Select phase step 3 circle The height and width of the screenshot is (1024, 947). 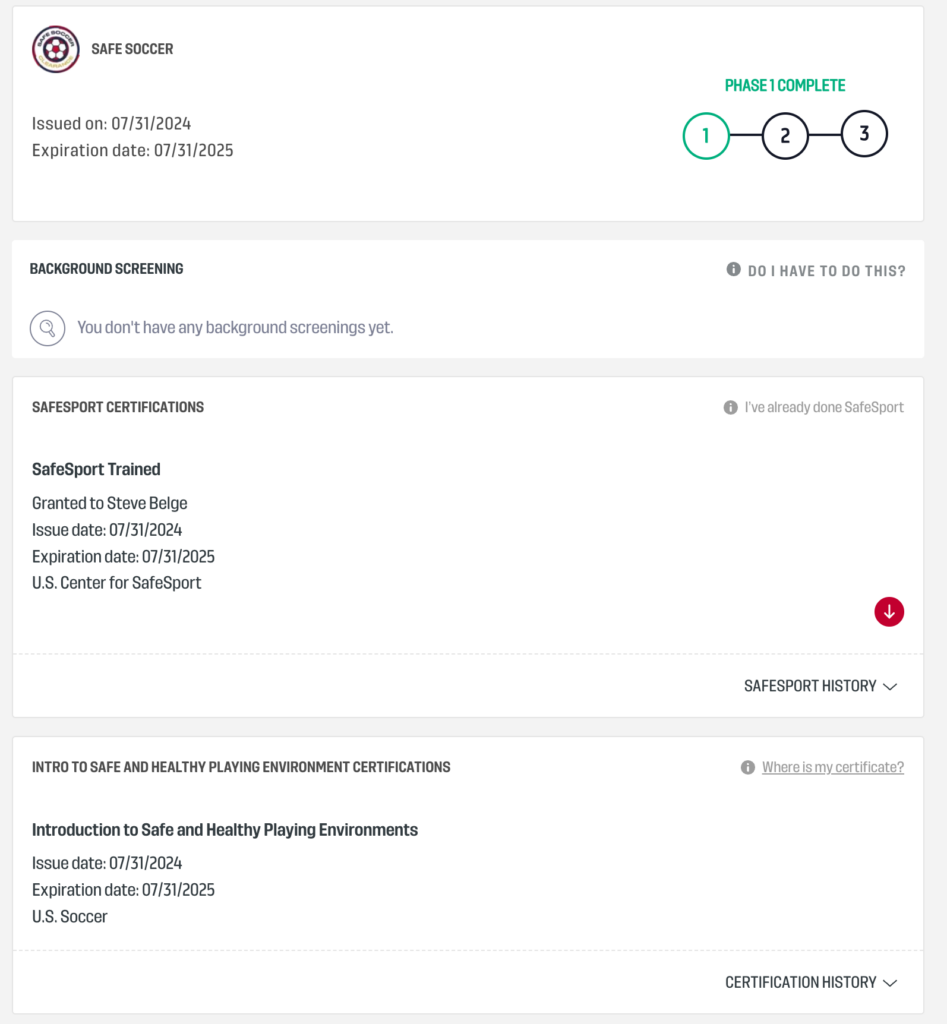(864, 134)
